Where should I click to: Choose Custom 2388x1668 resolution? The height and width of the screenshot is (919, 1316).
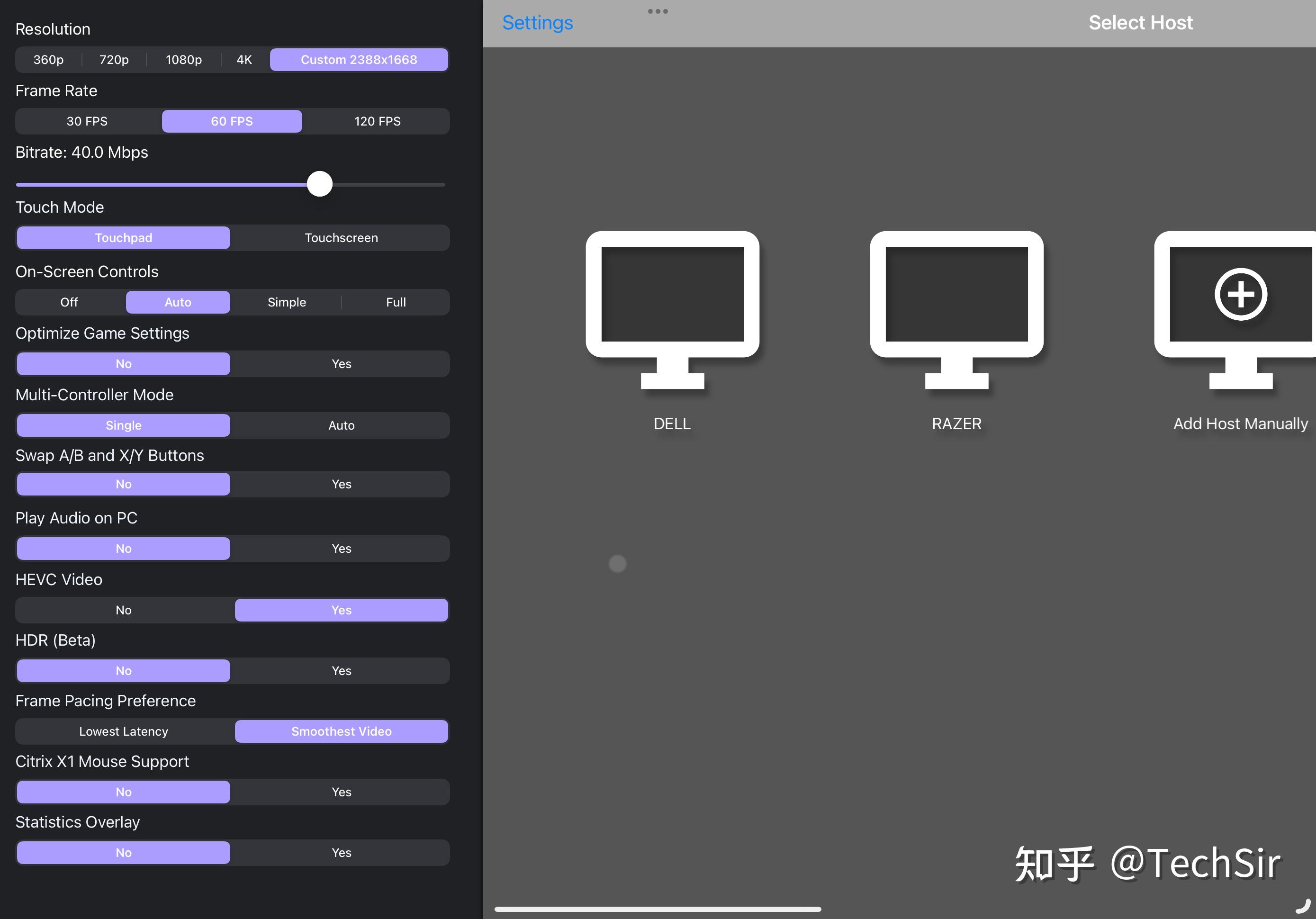click(359, 60)
